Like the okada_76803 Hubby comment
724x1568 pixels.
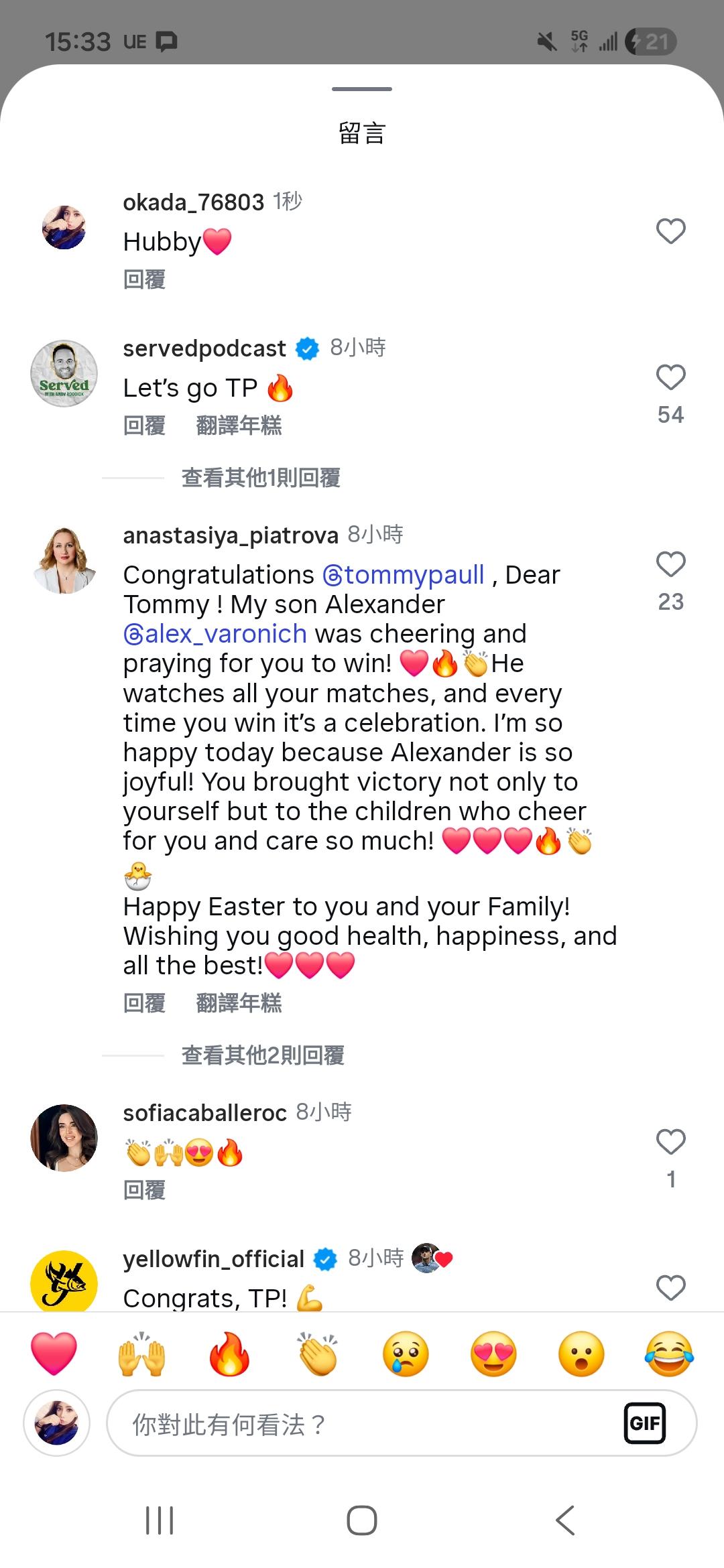coord(670,231)
